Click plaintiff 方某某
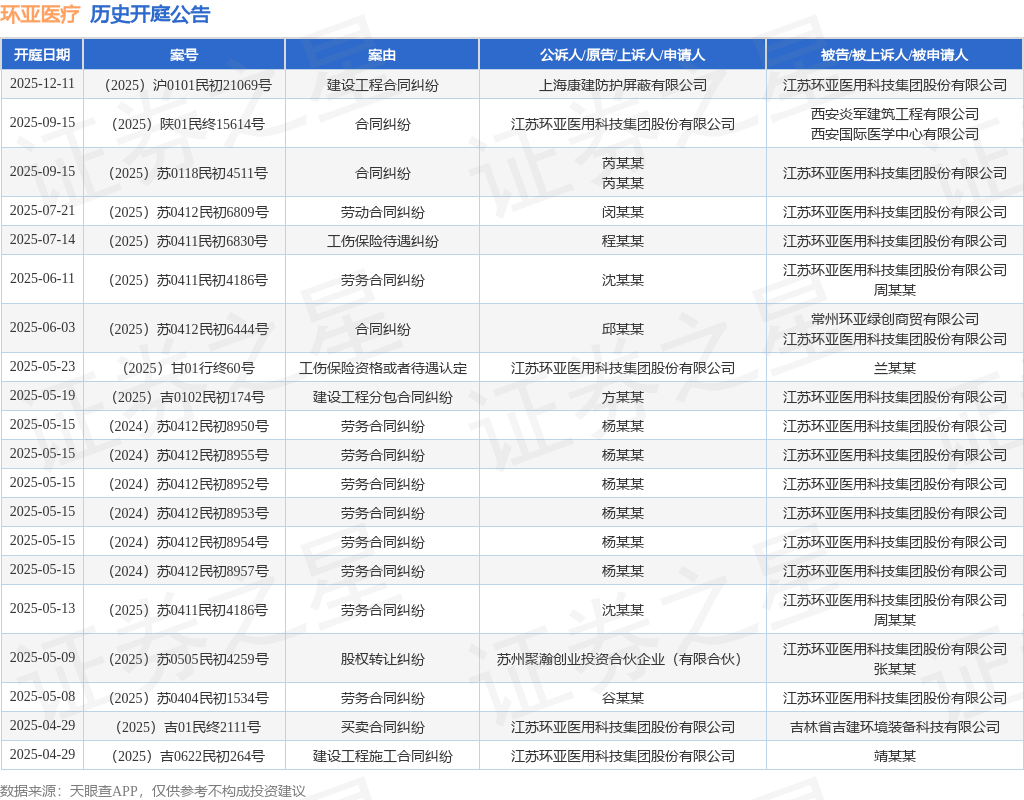 point(622,397)
